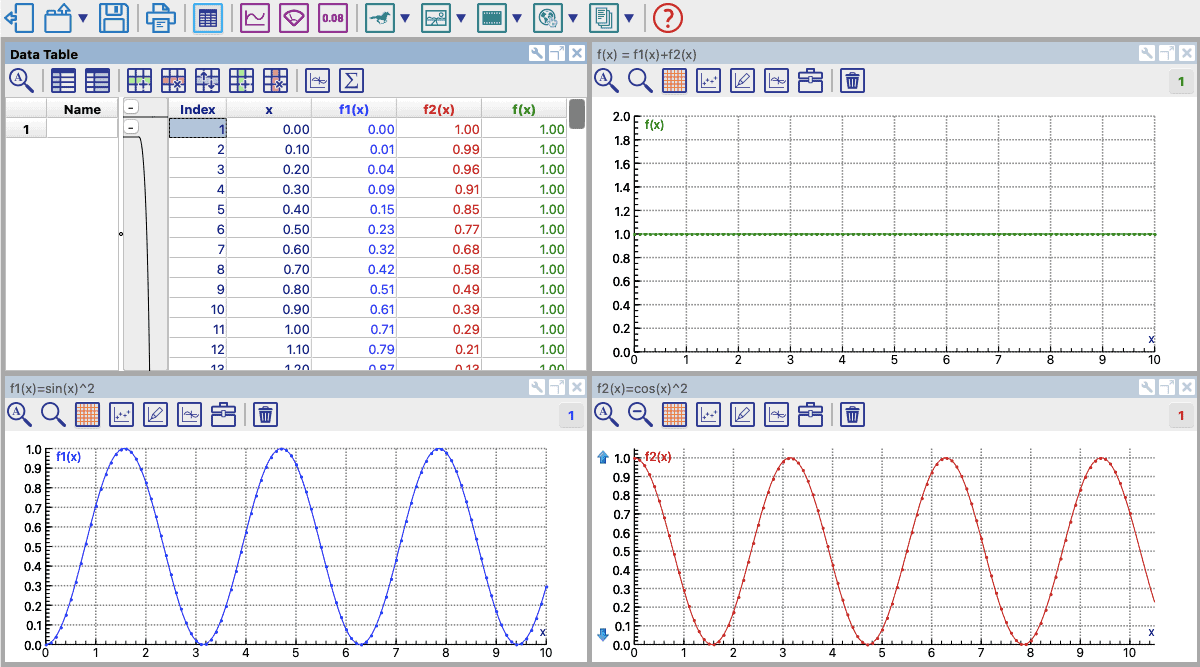The width and height of the screenshot is (1200, 667).
Task: Collapse the table using top minus button
Action: click(x=131, y=109)
